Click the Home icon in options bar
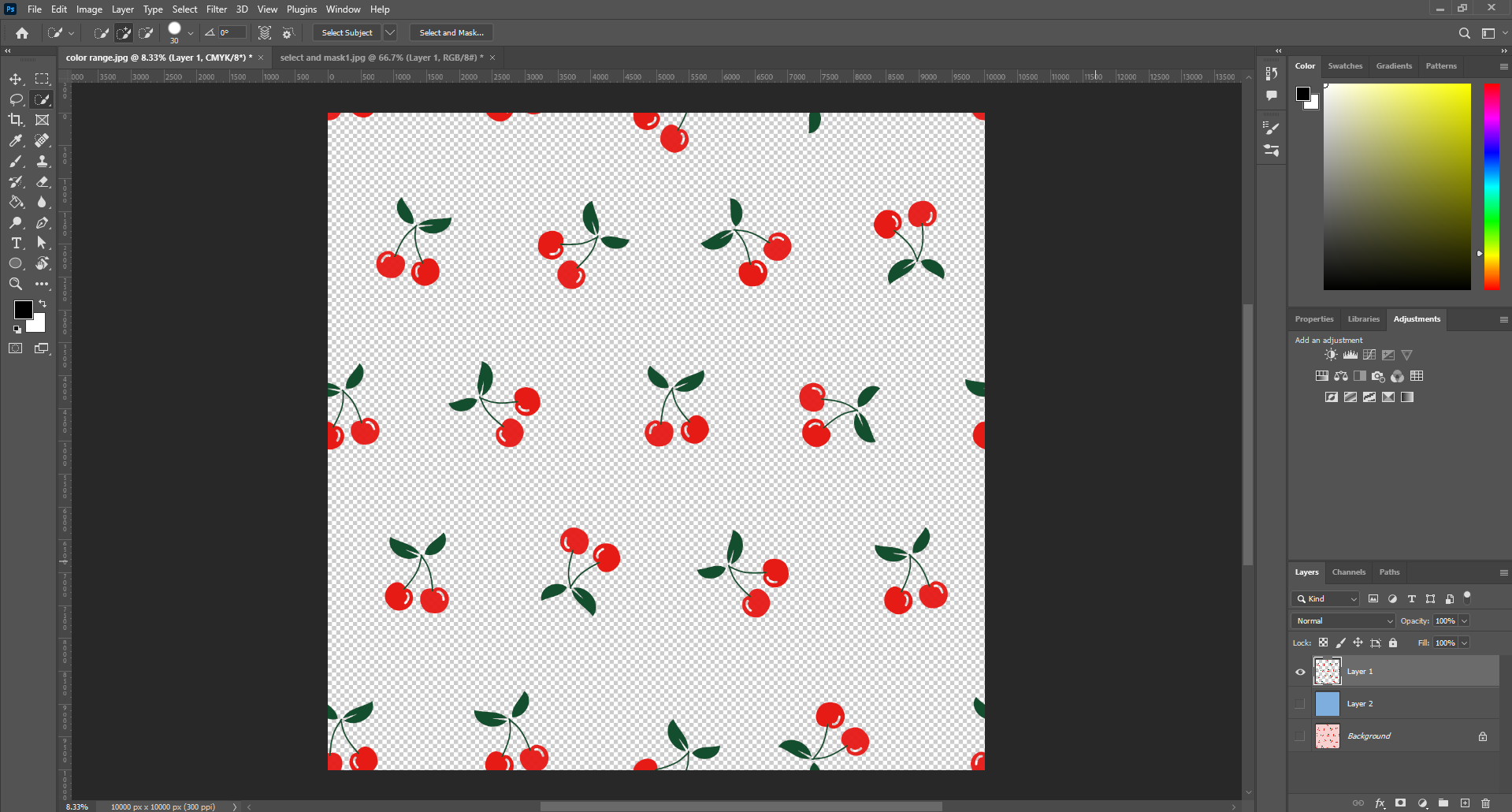Viewport: 1512px width, 812px height. [22, 33]
